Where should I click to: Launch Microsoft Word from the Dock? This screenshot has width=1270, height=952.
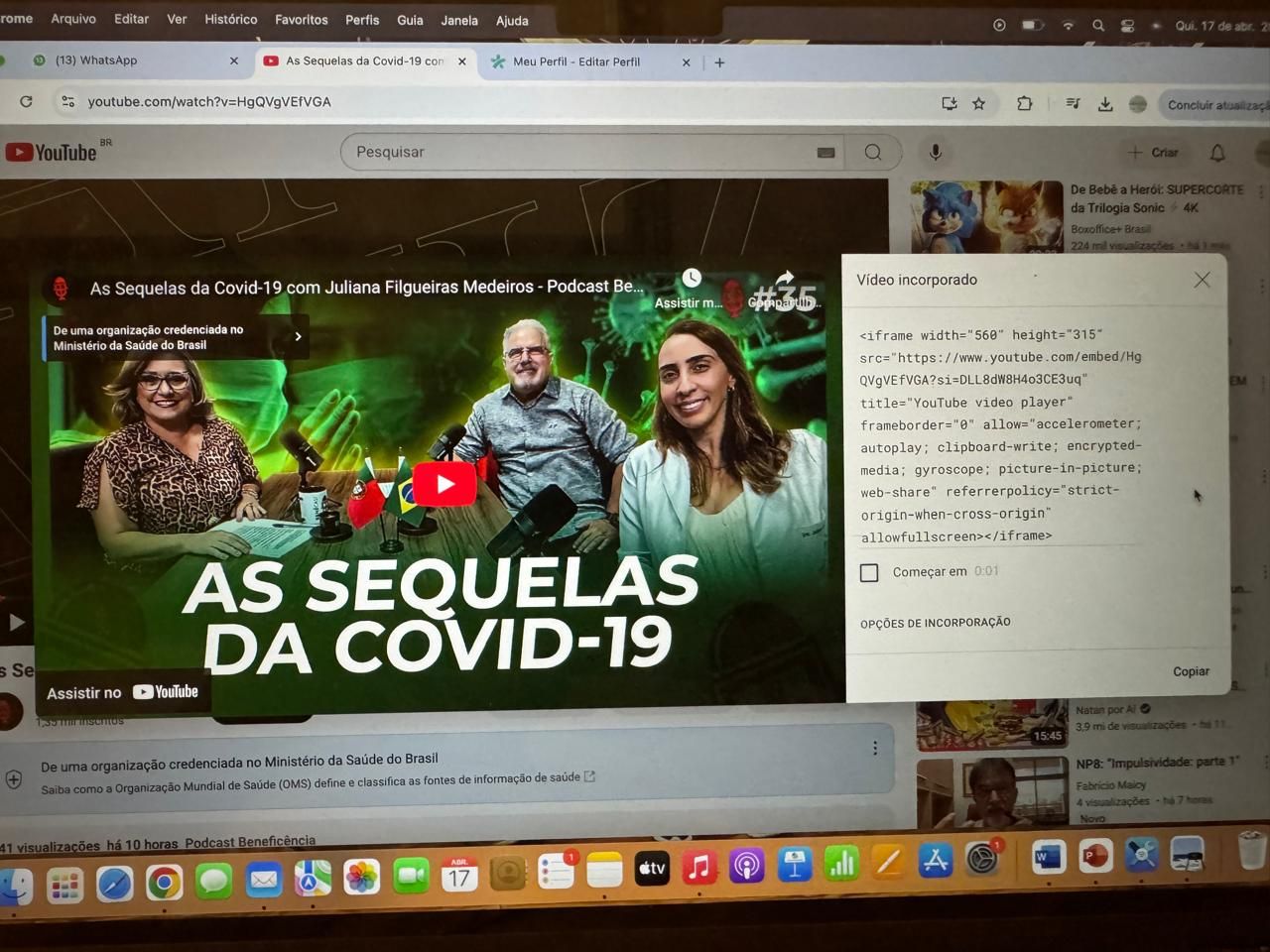point(1049,857)
